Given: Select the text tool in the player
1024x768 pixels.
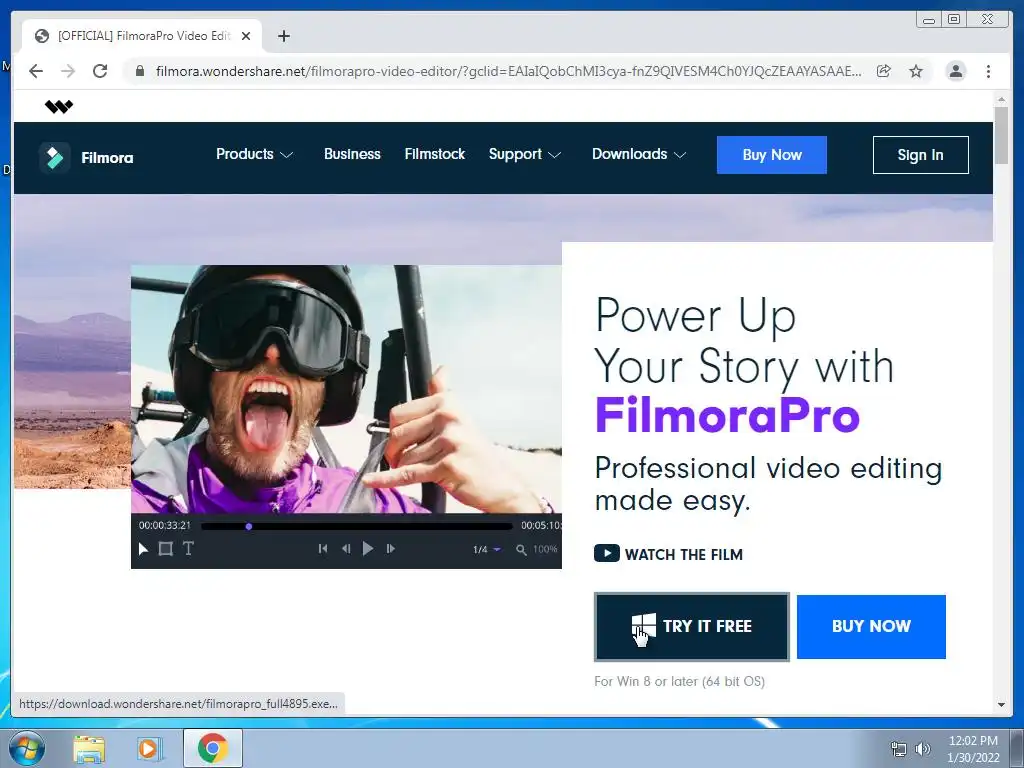Looking at the screenshot, I should (x=188, y=549).
